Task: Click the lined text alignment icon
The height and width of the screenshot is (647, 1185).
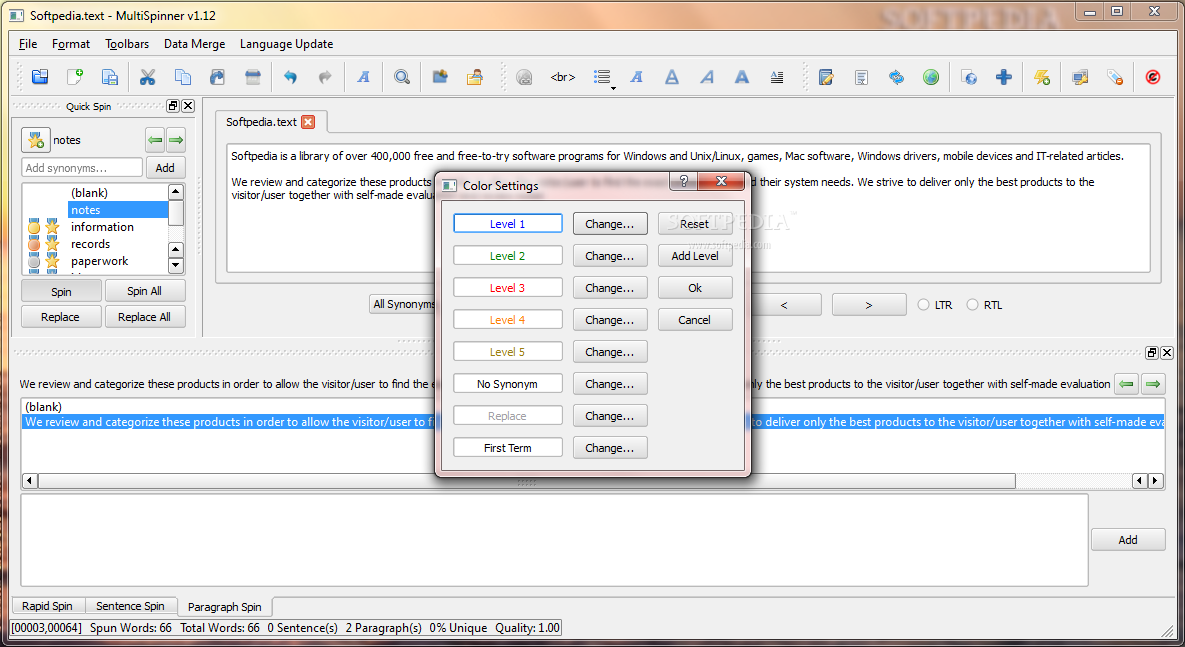Action: coord(777,76)
